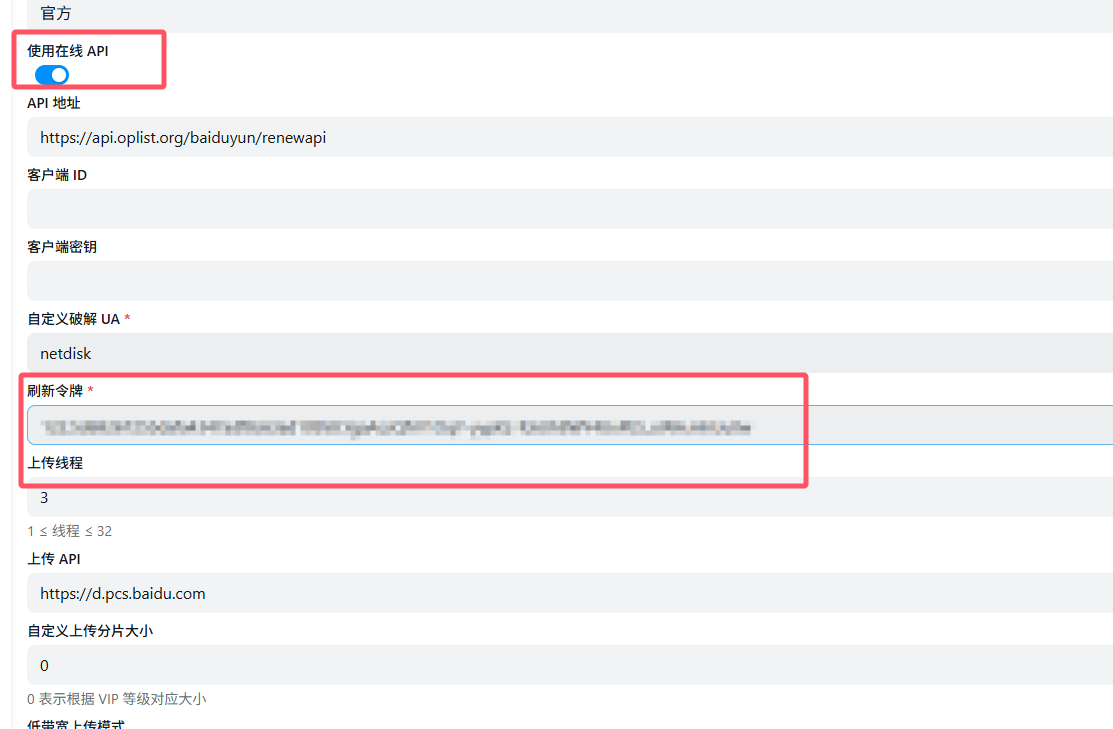
Task: Click the API 地址 label
Action: pos(54,103)
